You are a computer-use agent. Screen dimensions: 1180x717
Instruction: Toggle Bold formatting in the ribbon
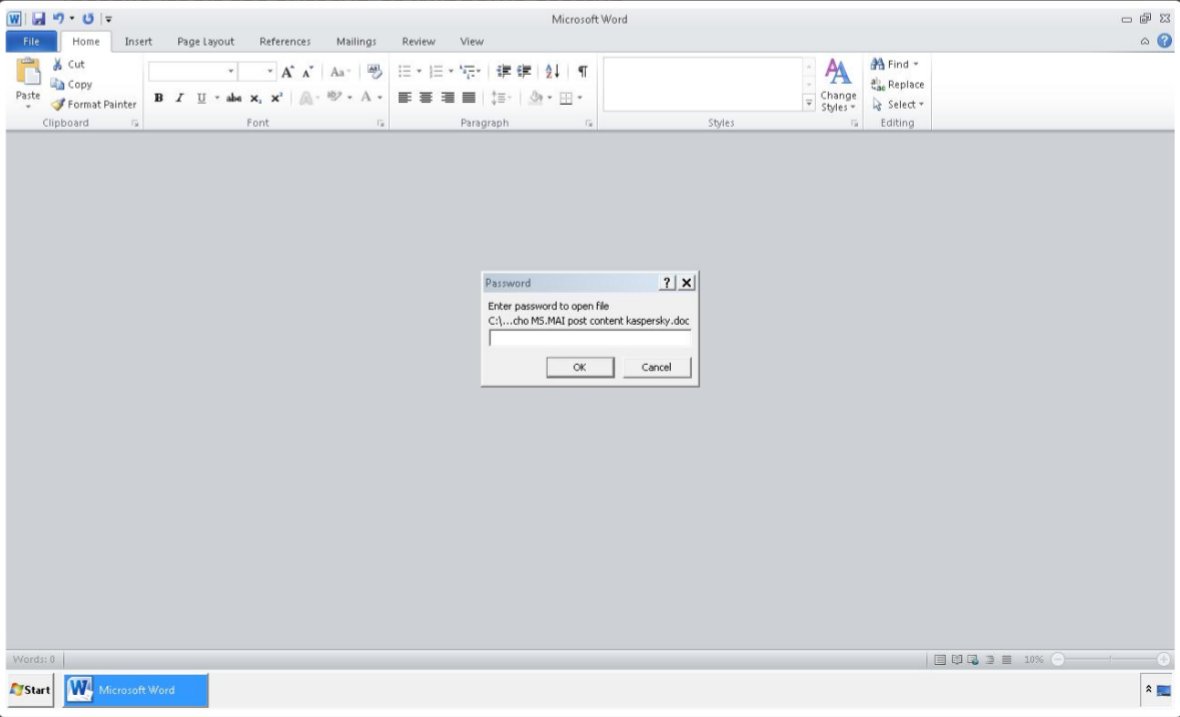pos(159,98)
